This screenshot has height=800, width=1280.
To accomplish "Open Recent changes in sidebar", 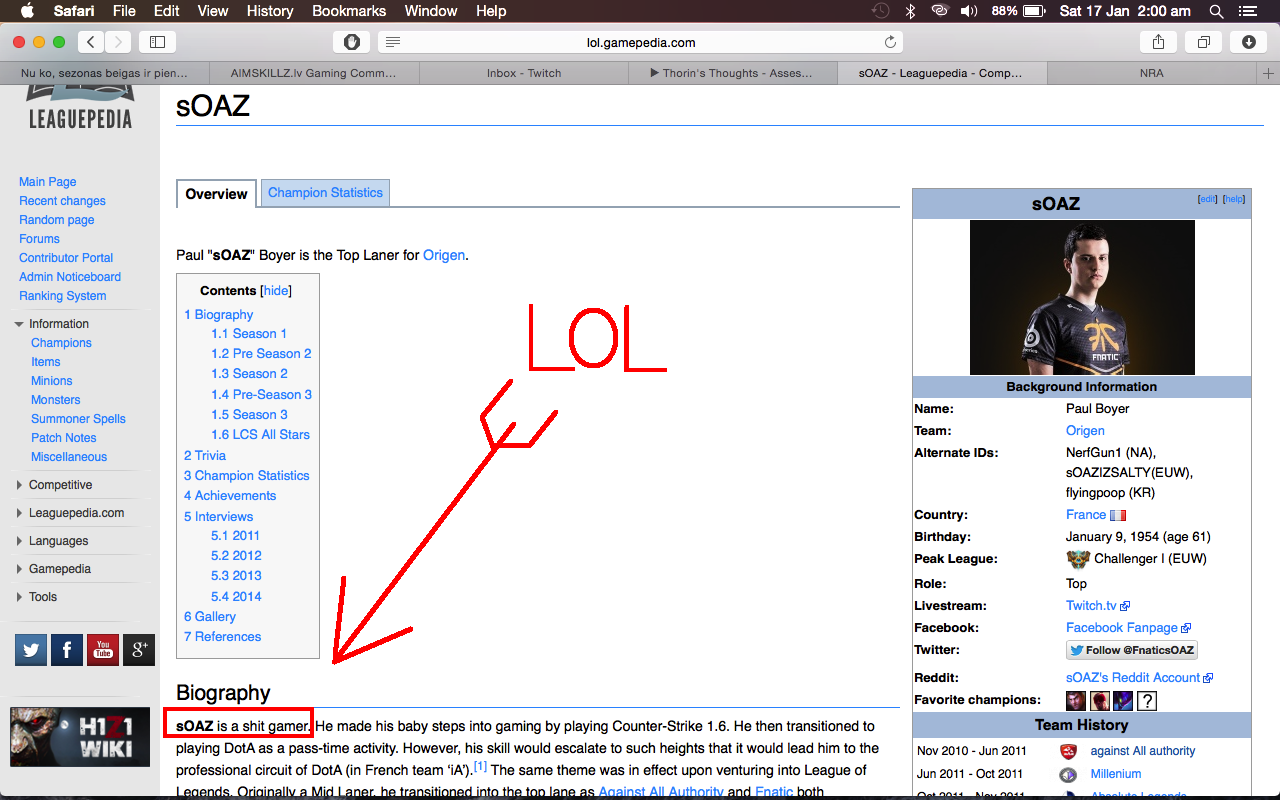I will tap(62, 201).
